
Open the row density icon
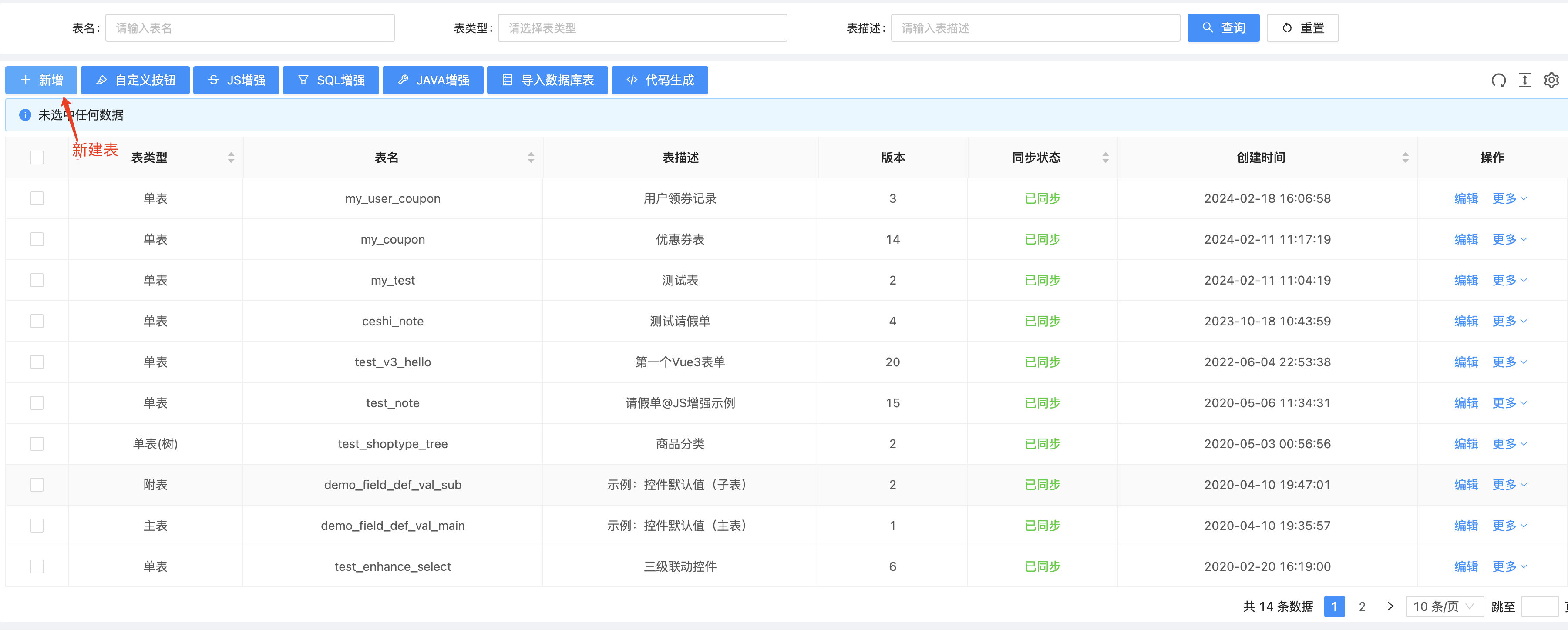click(x=1525, y=80)
